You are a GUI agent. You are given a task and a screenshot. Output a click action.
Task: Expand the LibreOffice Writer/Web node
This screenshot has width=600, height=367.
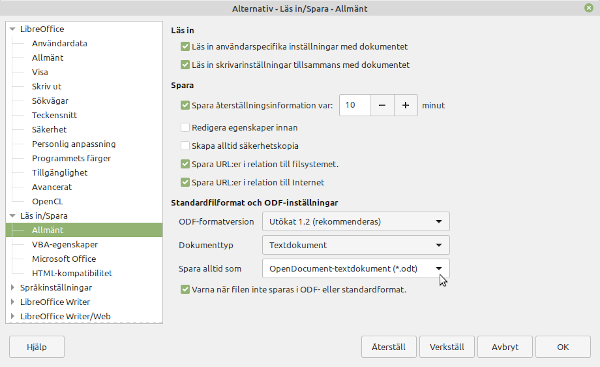tap(13, 316)
